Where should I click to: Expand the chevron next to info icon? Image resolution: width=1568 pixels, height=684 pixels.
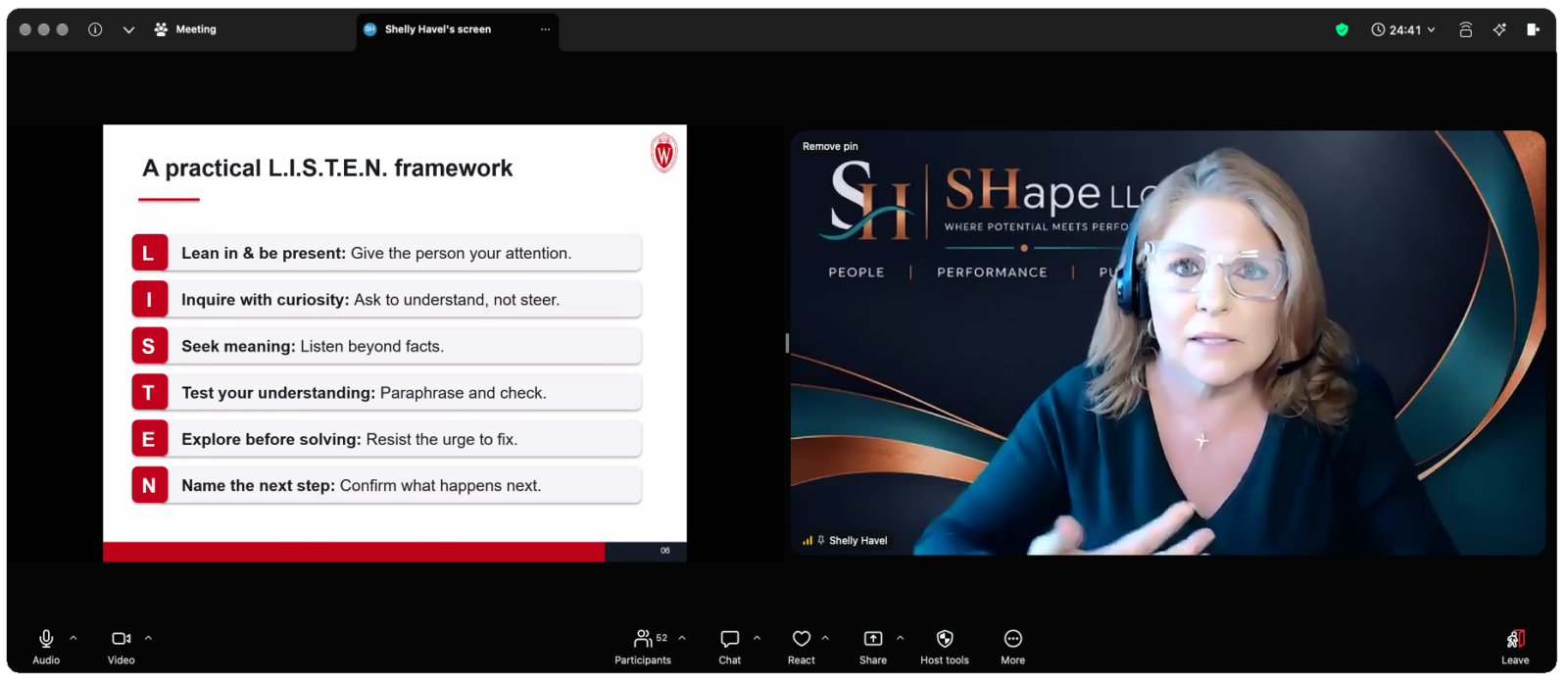(x=128, y=29)
